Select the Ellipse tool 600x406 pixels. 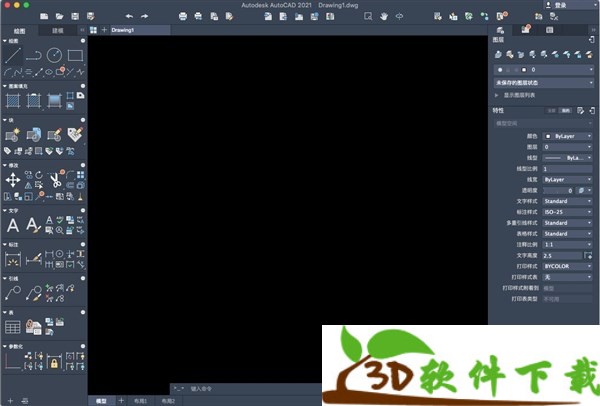click(x=49, y=72)
